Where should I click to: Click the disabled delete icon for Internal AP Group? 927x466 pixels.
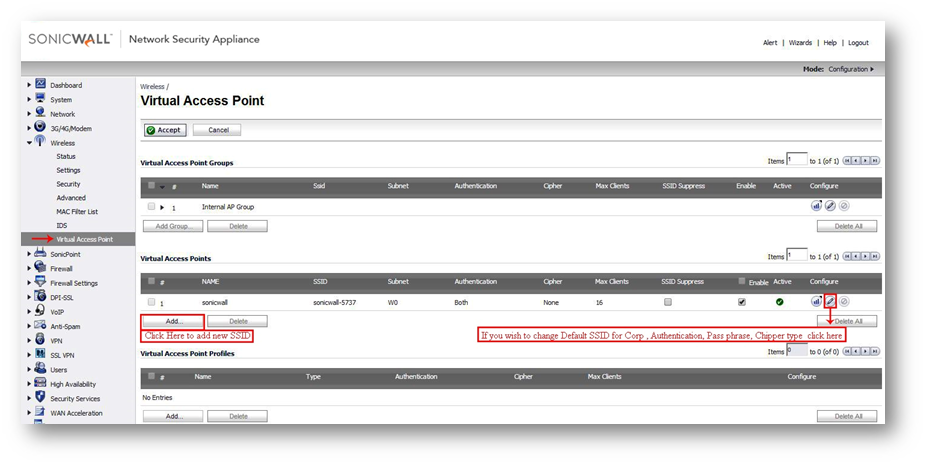pyautogui.click(x=844, y=206)
